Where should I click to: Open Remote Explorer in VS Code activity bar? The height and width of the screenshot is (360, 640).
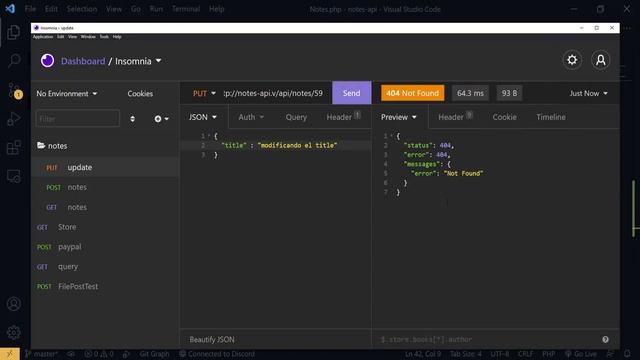(13, 176)
